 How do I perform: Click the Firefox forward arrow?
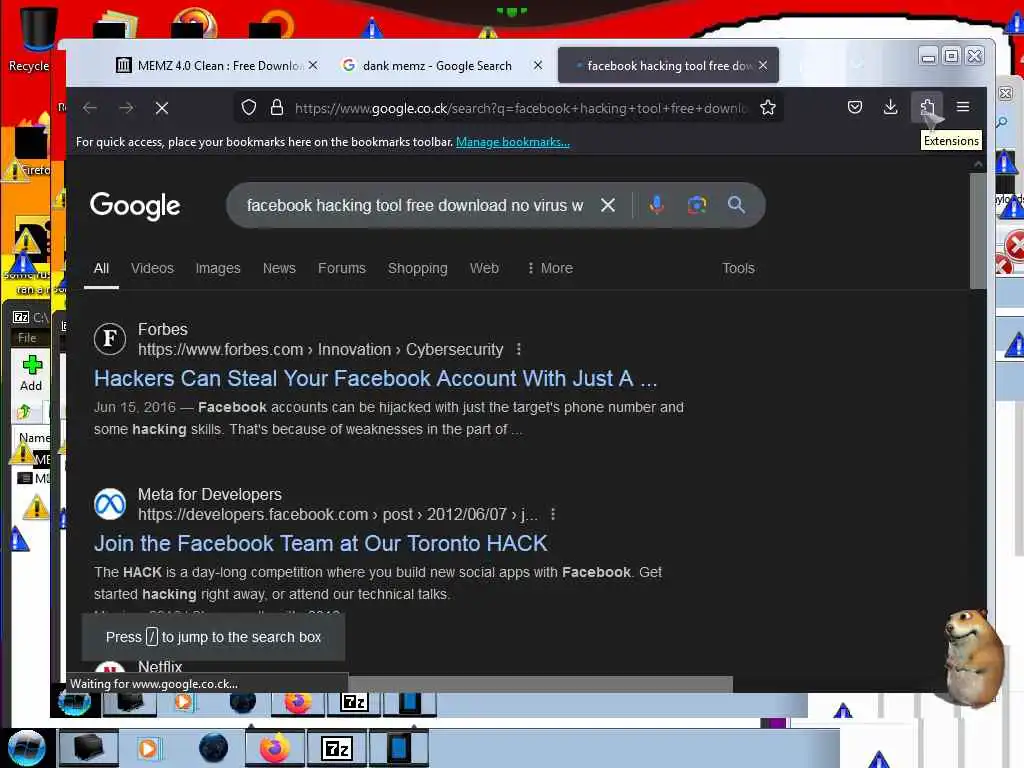126,108
